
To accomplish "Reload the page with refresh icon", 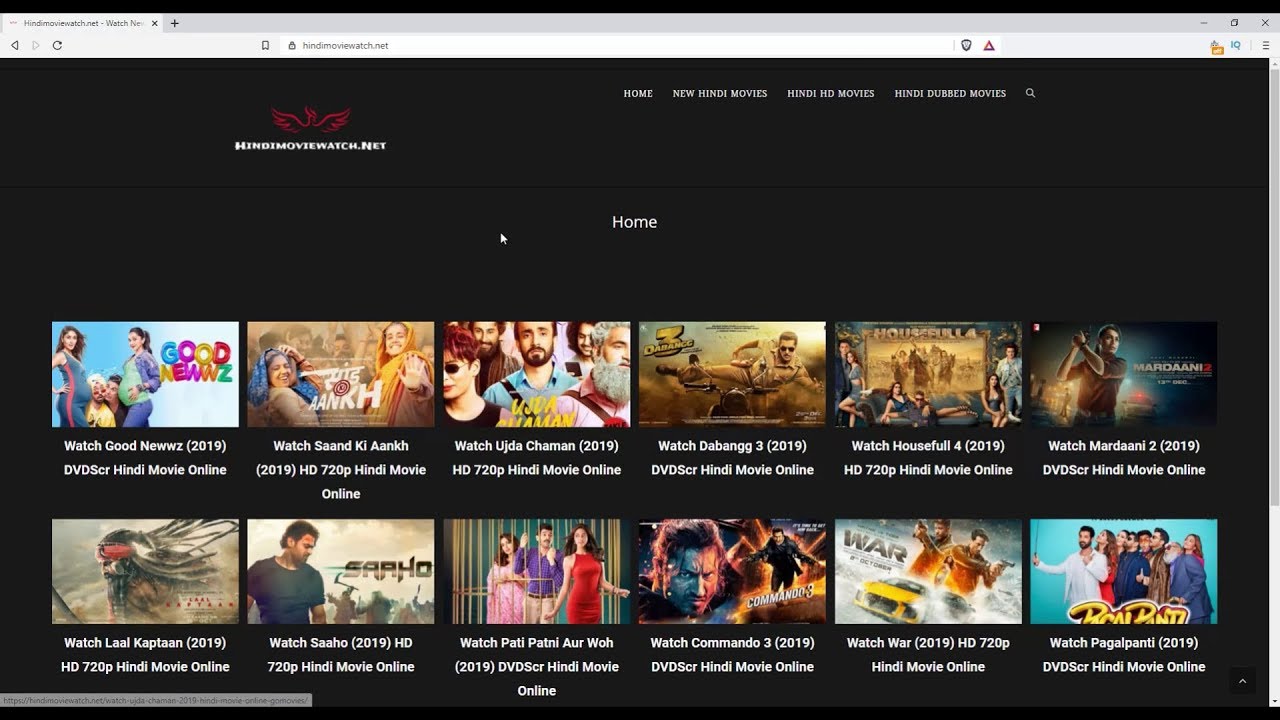I will (x=57, y=45).
